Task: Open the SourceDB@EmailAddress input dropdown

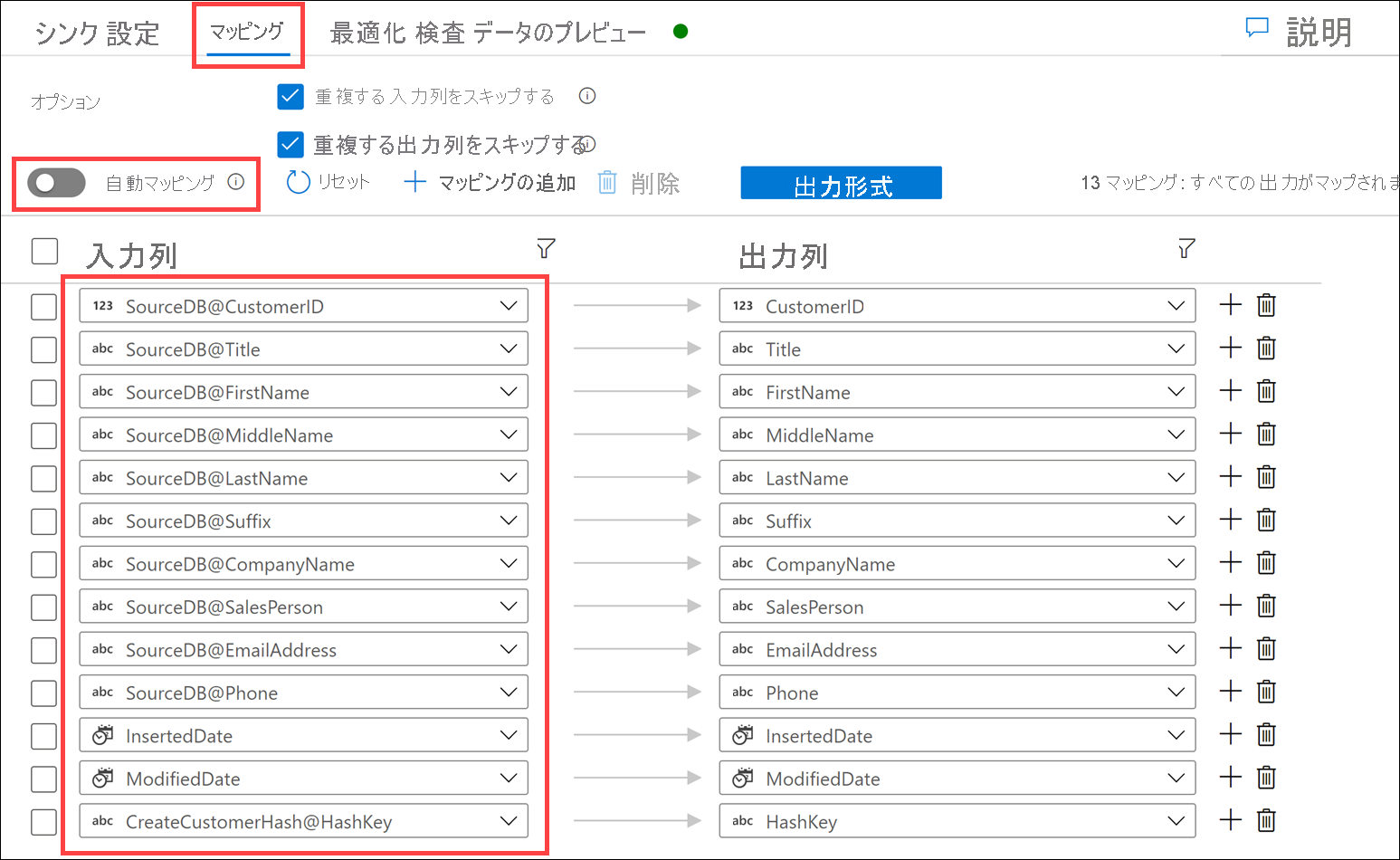Action: click(x=304, y=649)
